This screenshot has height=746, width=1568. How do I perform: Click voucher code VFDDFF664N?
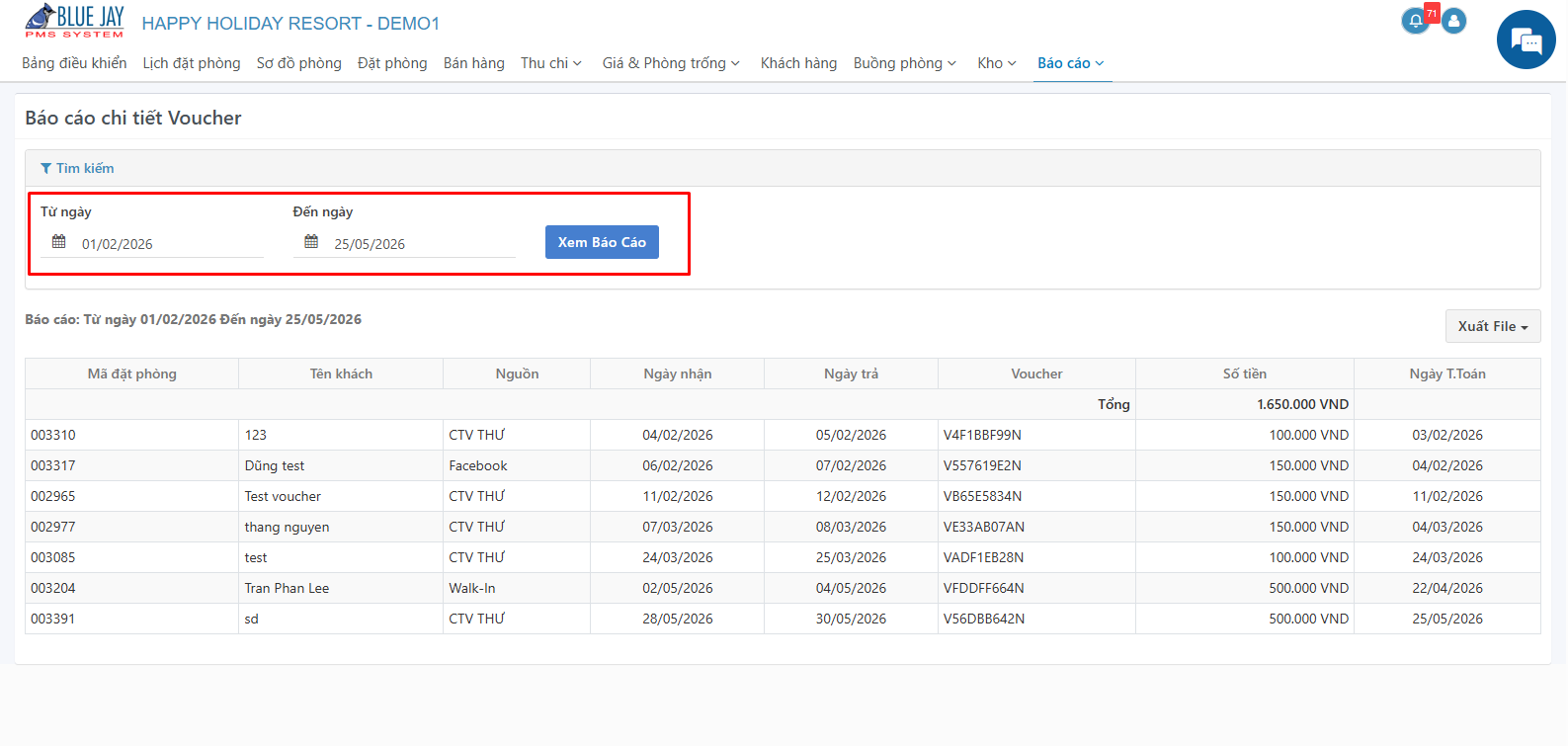(x=984, y=588)
